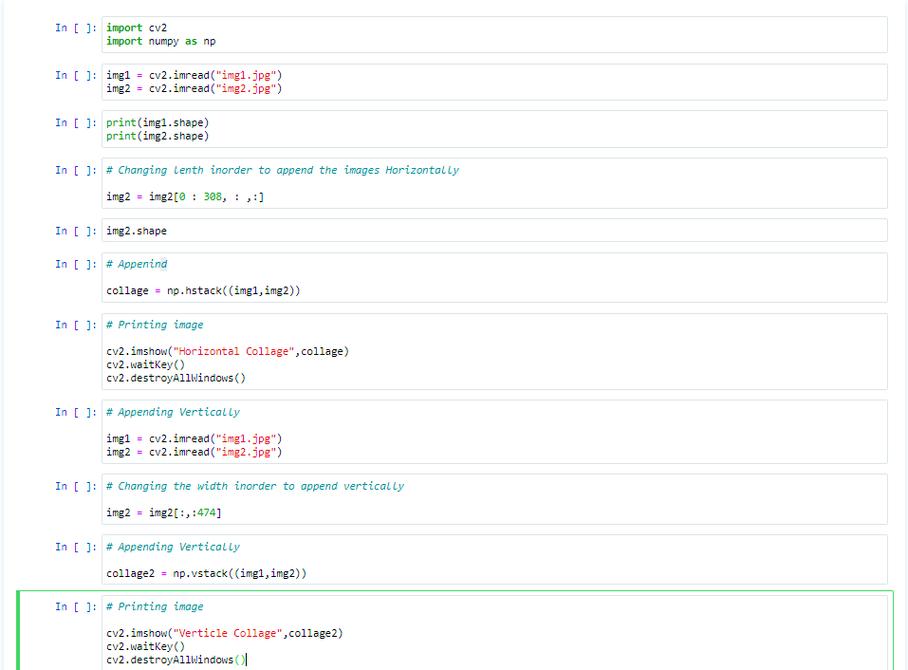Click the cell containing img2.shape
Screen dimensions: 908x670
click(x=494, y=230)
